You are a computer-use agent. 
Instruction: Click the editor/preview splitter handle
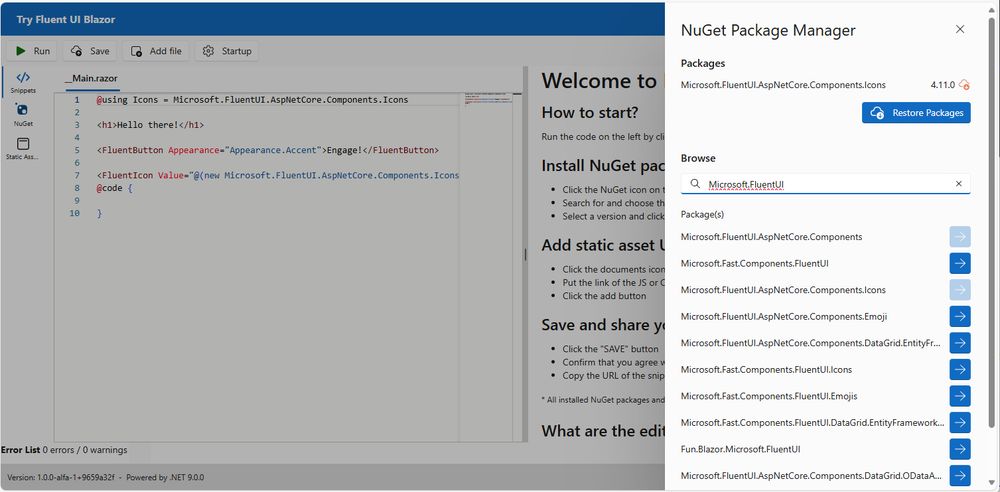click(x=526, y=255)
